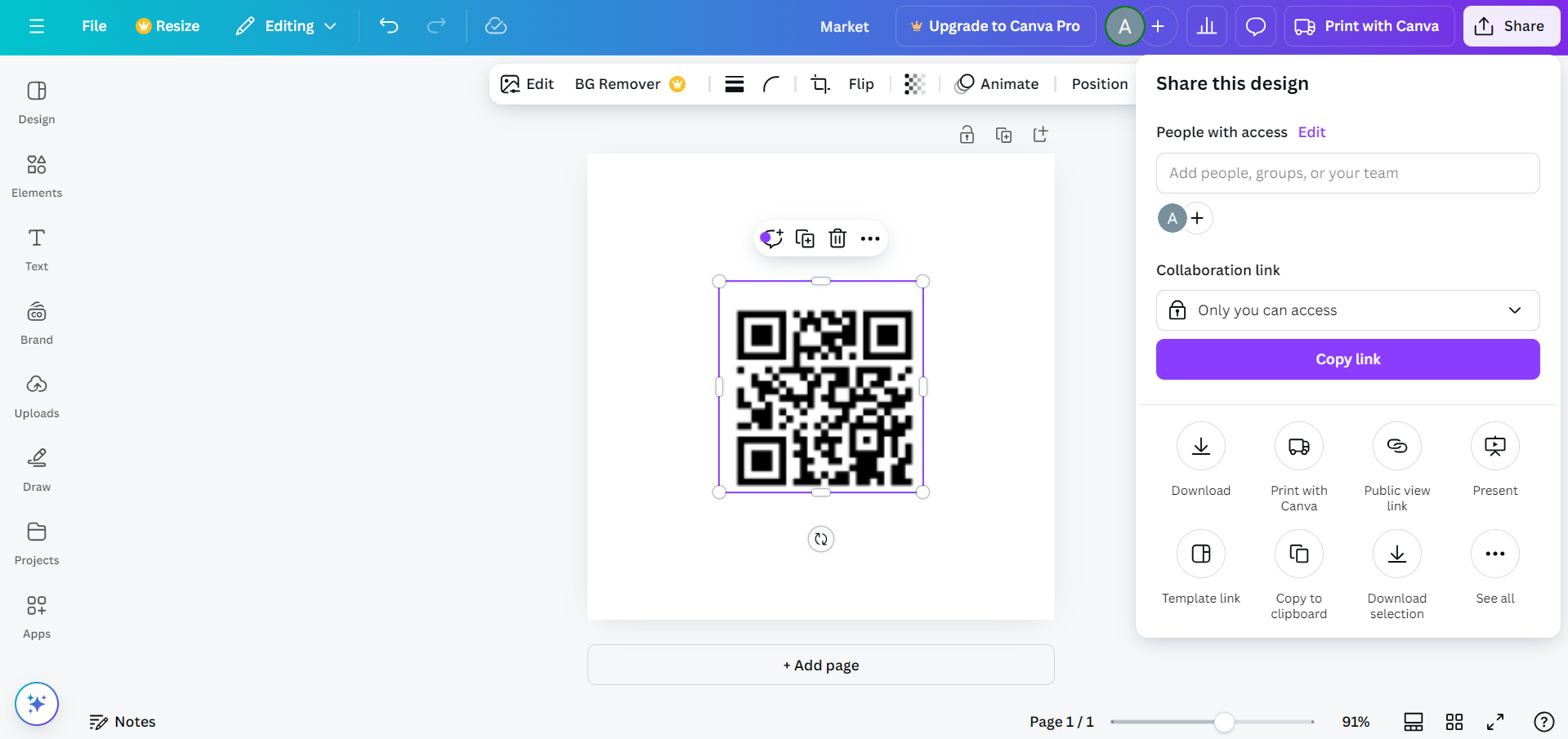Open Magic comment bubble on floating toolbar
Image resolution: width=1568 pixels, height=739 pixels.
click(771, 238)
